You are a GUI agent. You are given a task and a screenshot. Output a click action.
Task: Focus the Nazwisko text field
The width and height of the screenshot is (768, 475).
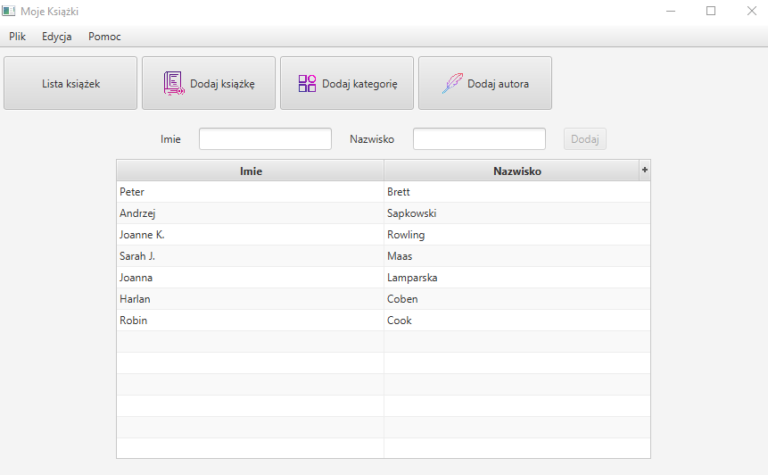click(x=479, y=139)
